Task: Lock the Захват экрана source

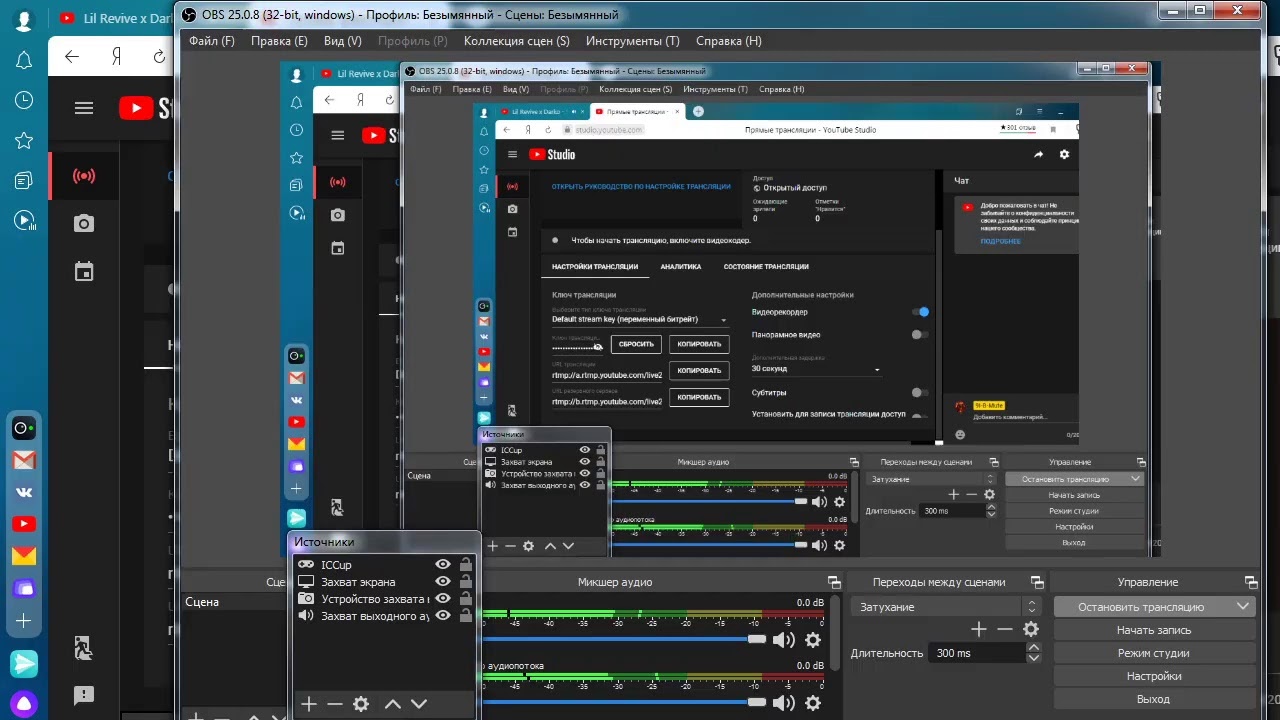Action: [465, 582]
